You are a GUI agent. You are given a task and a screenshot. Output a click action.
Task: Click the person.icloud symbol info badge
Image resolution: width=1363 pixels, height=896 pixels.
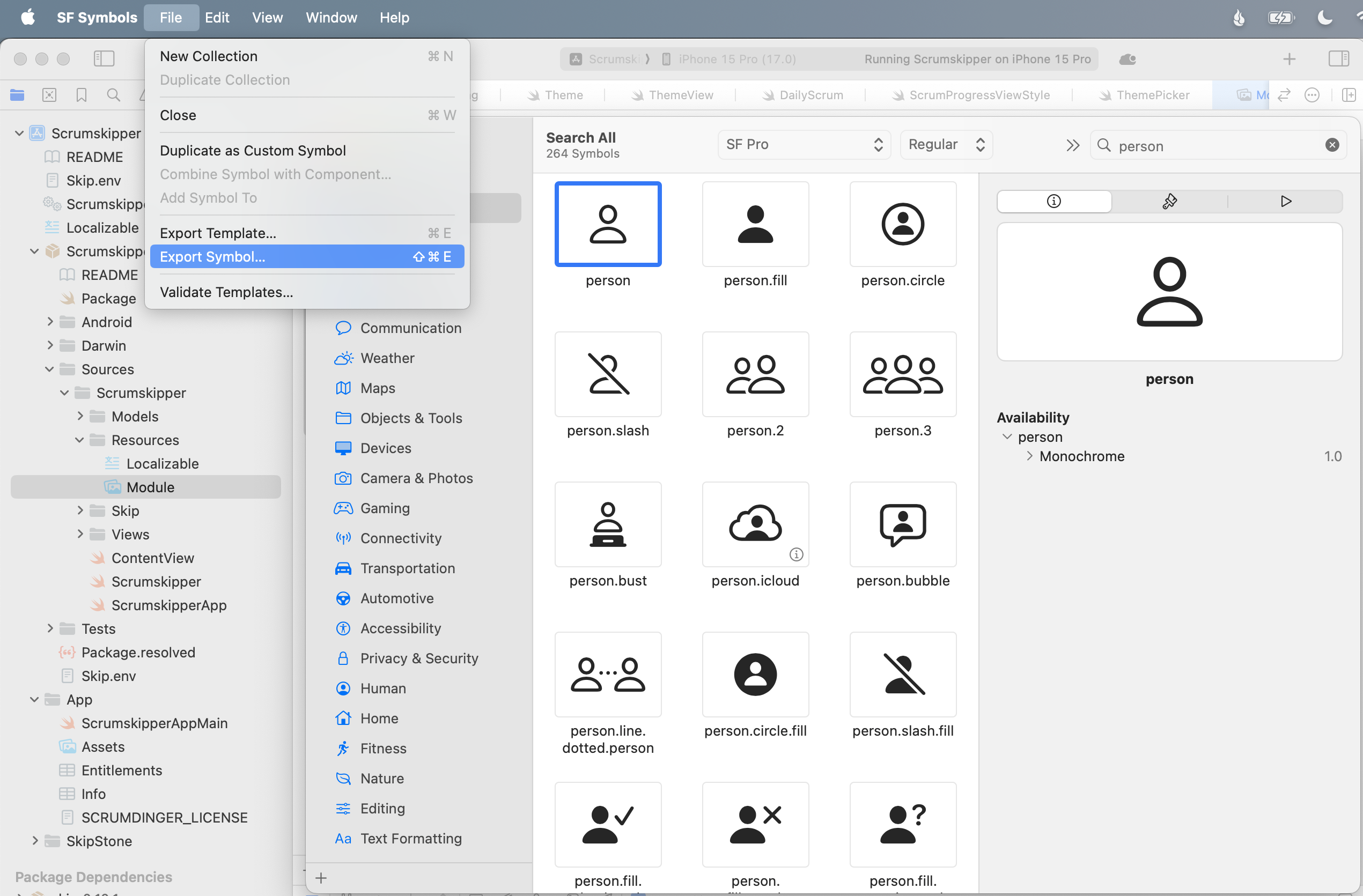(796, 554)
